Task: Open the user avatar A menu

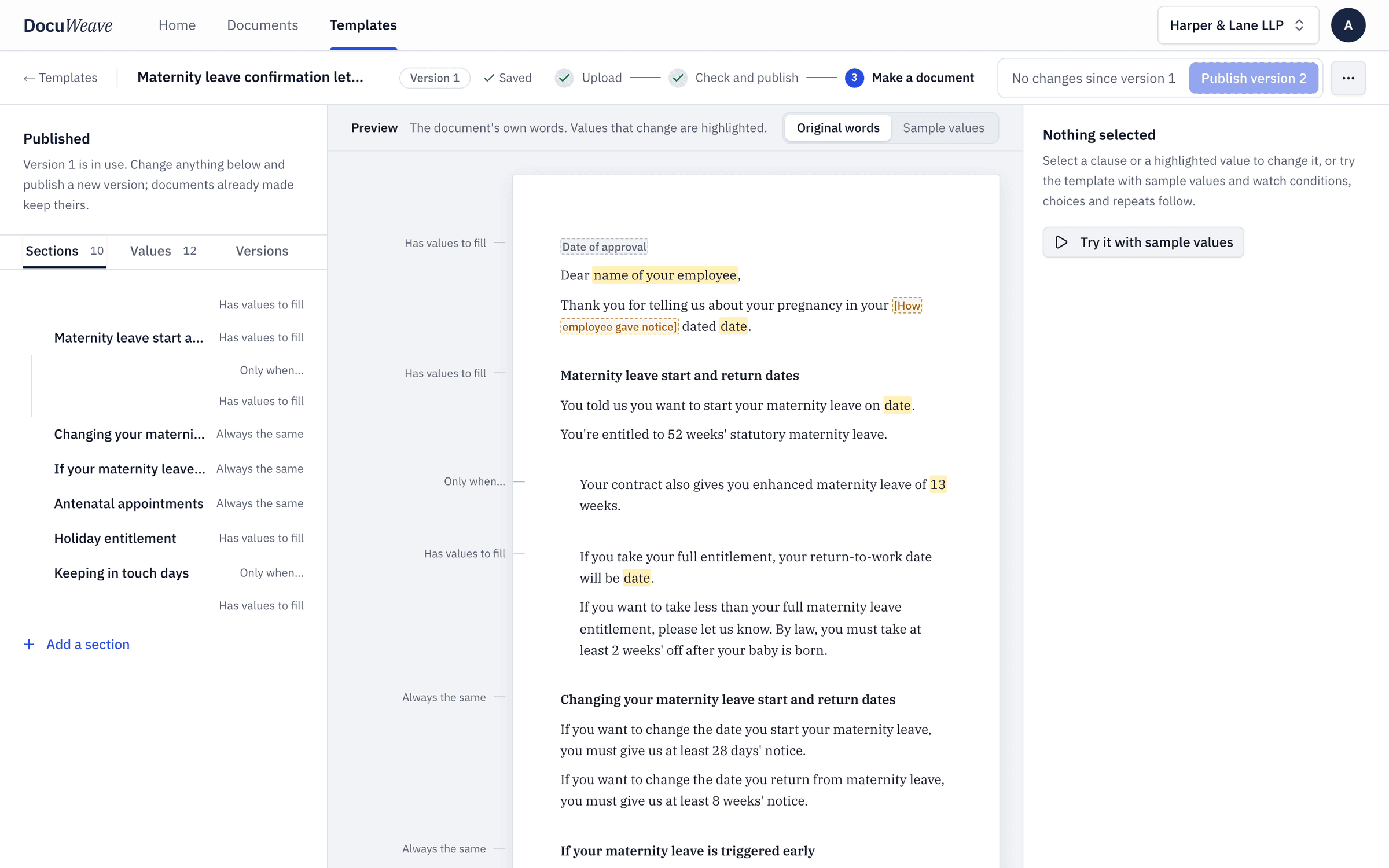Action: [1348, 25]
